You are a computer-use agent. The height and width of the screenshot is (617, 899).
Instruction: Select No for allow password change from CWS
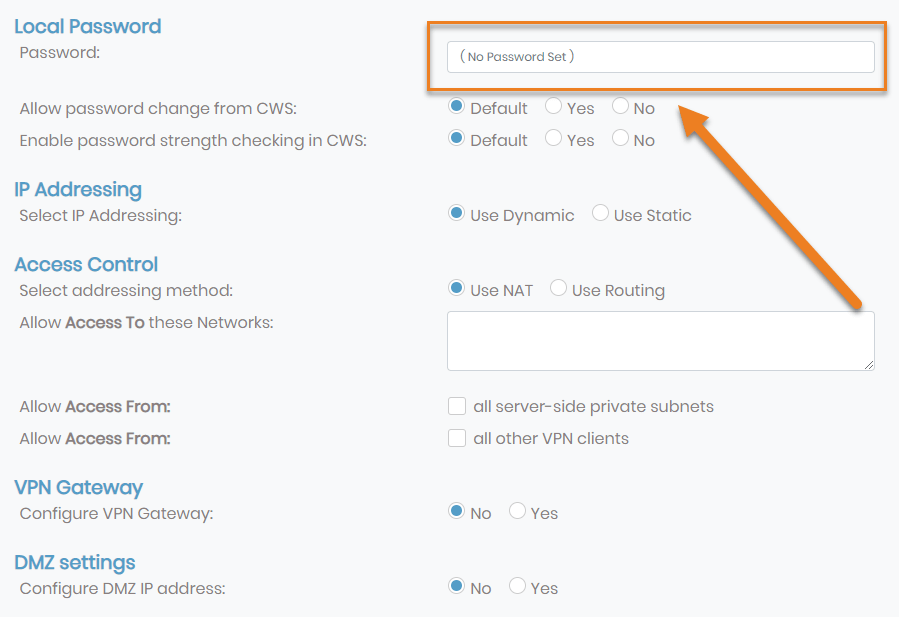(x=620, y=106)
